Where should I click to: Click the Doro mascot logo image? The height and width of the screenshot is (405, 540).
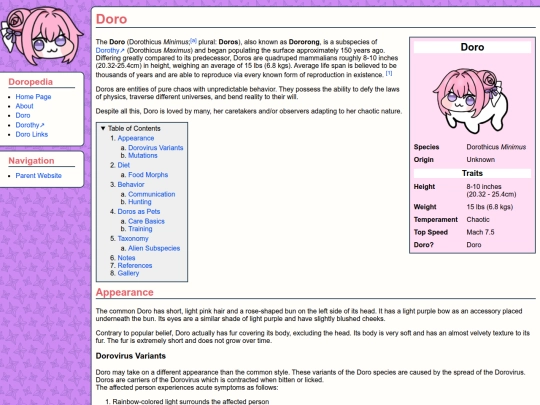(42, 36)
